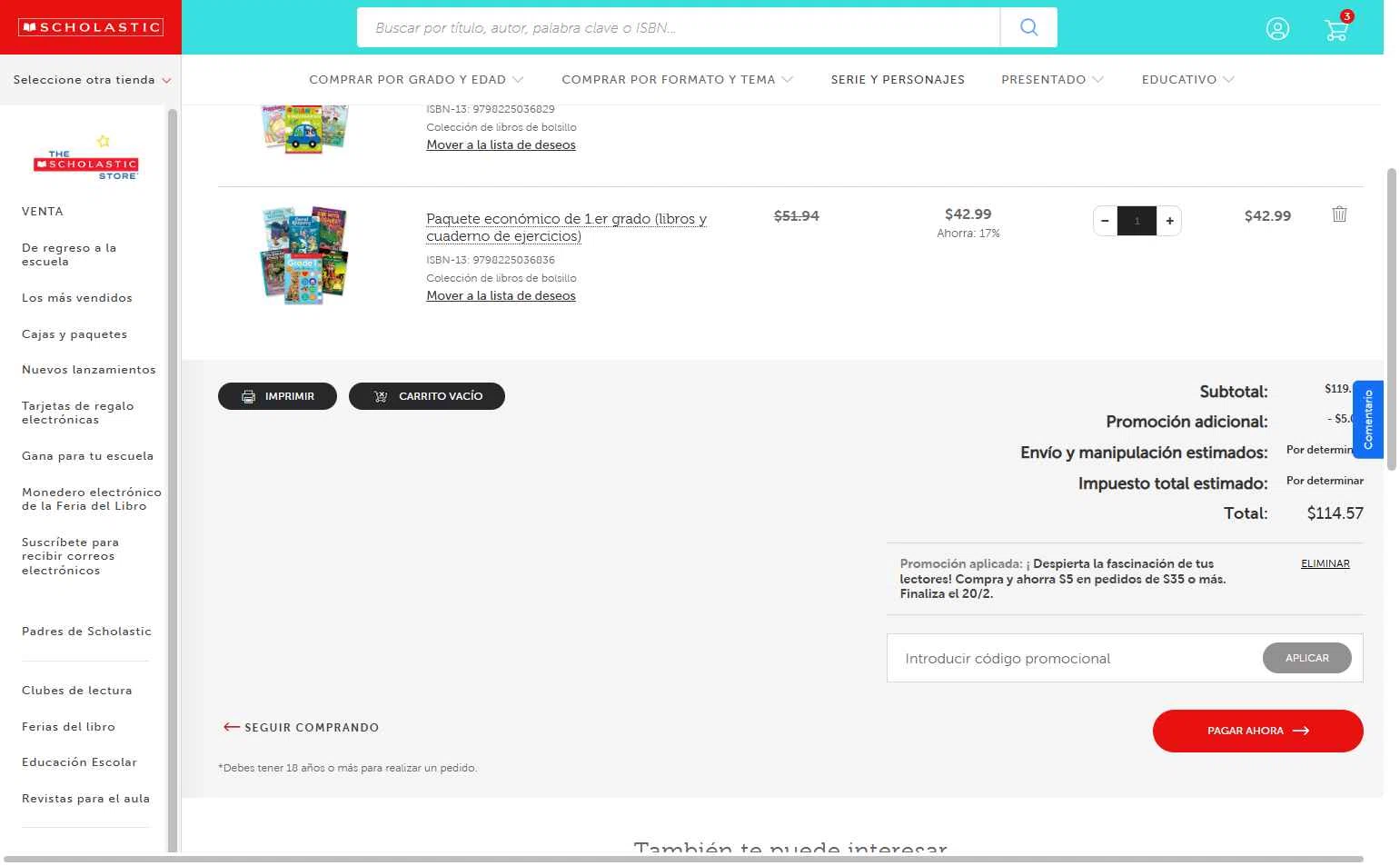This screenshot has width=1400, height=866.
Task: Click the Scholastic logo in header
Action: click(x=91, y=27)
